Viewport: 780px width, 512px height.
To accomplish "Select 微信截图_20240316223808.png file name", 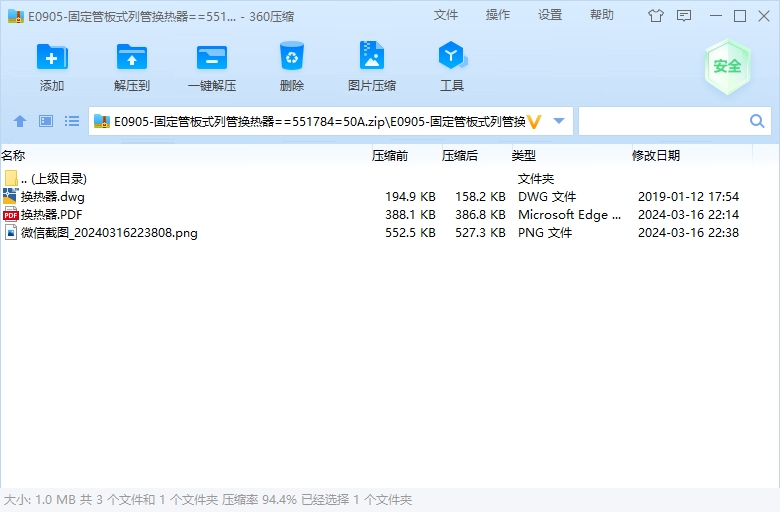I will (x=109, y=233).
